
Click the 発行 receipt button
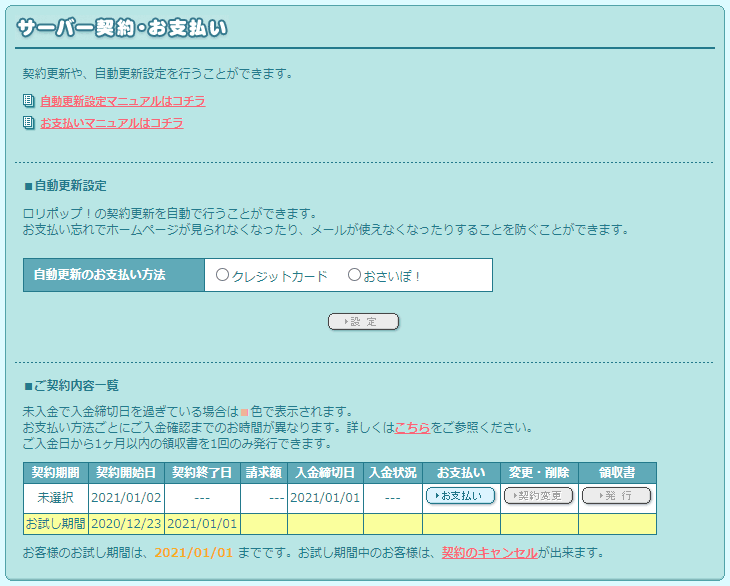point(616,496)
